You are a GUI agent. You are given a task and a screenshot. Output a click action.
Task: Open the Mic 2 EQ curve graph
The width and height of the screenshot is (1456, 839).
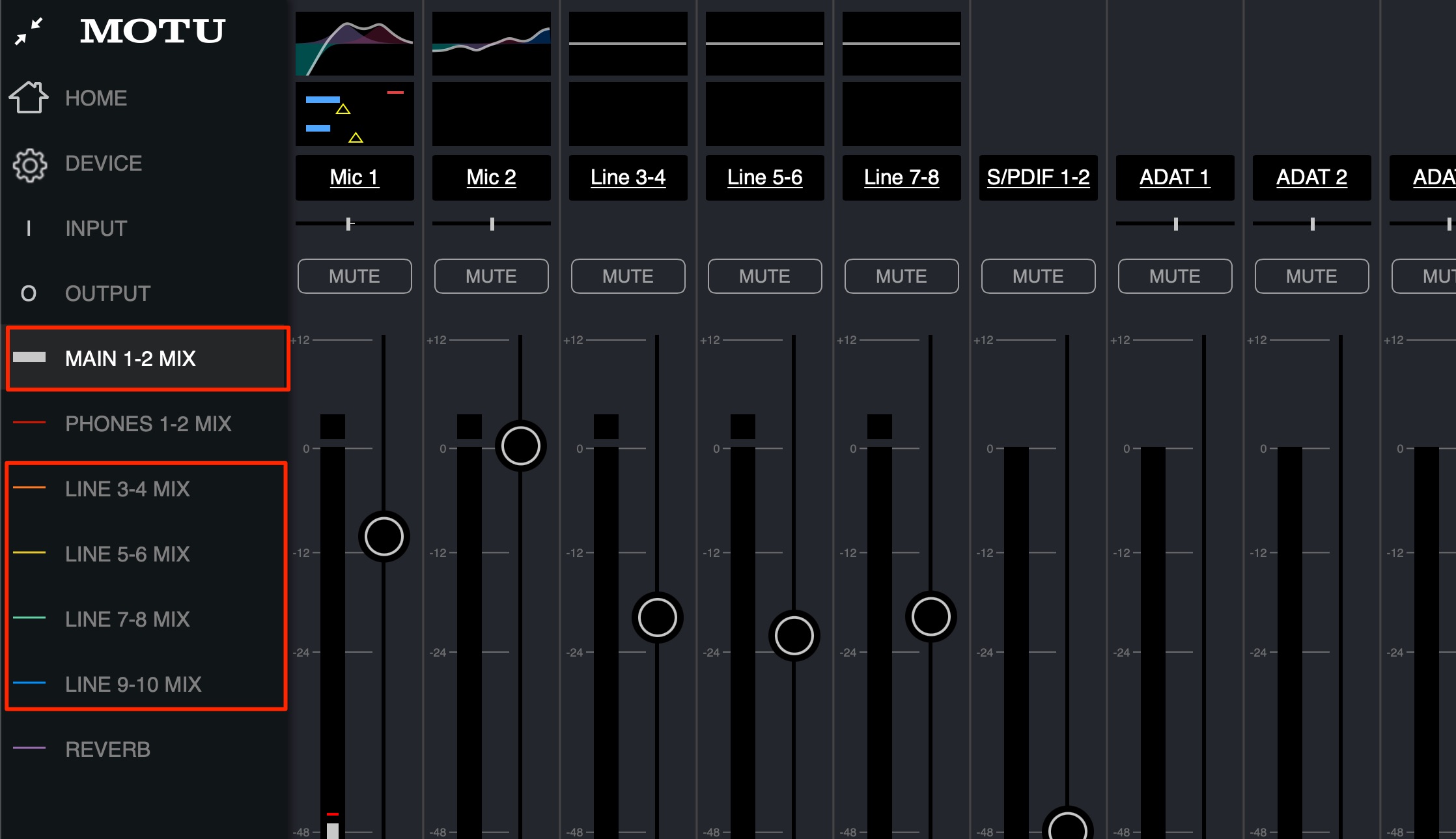tap(492, 44)
